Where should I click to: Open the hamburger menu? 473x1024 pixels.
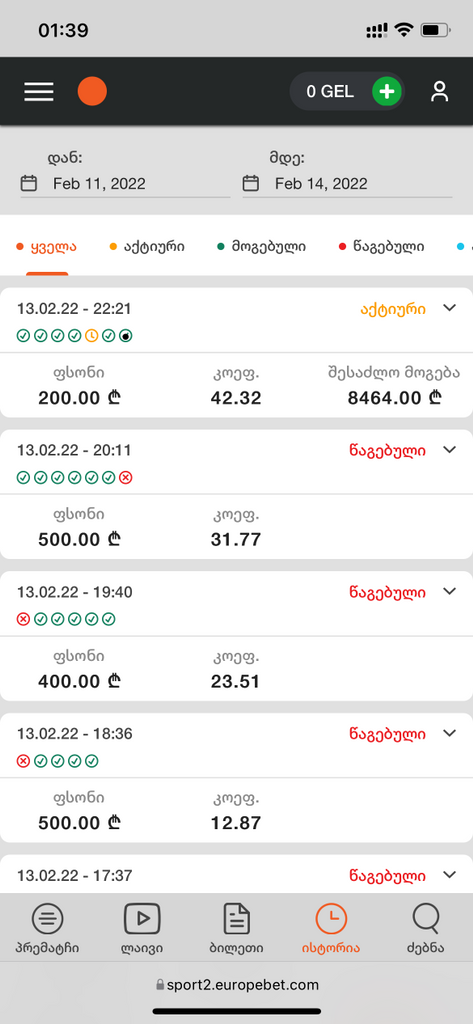[39, 91]
